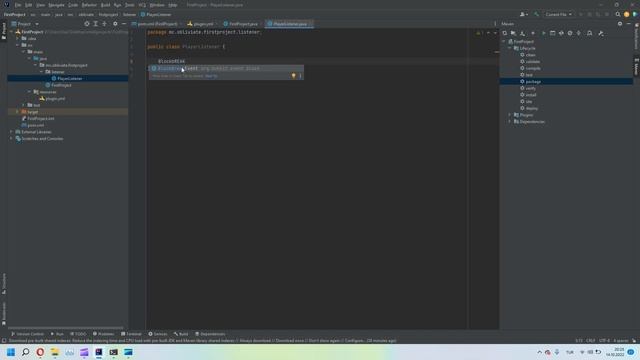Open the Version Control tool window
The image size is (640, 360).
click(27, 334)
